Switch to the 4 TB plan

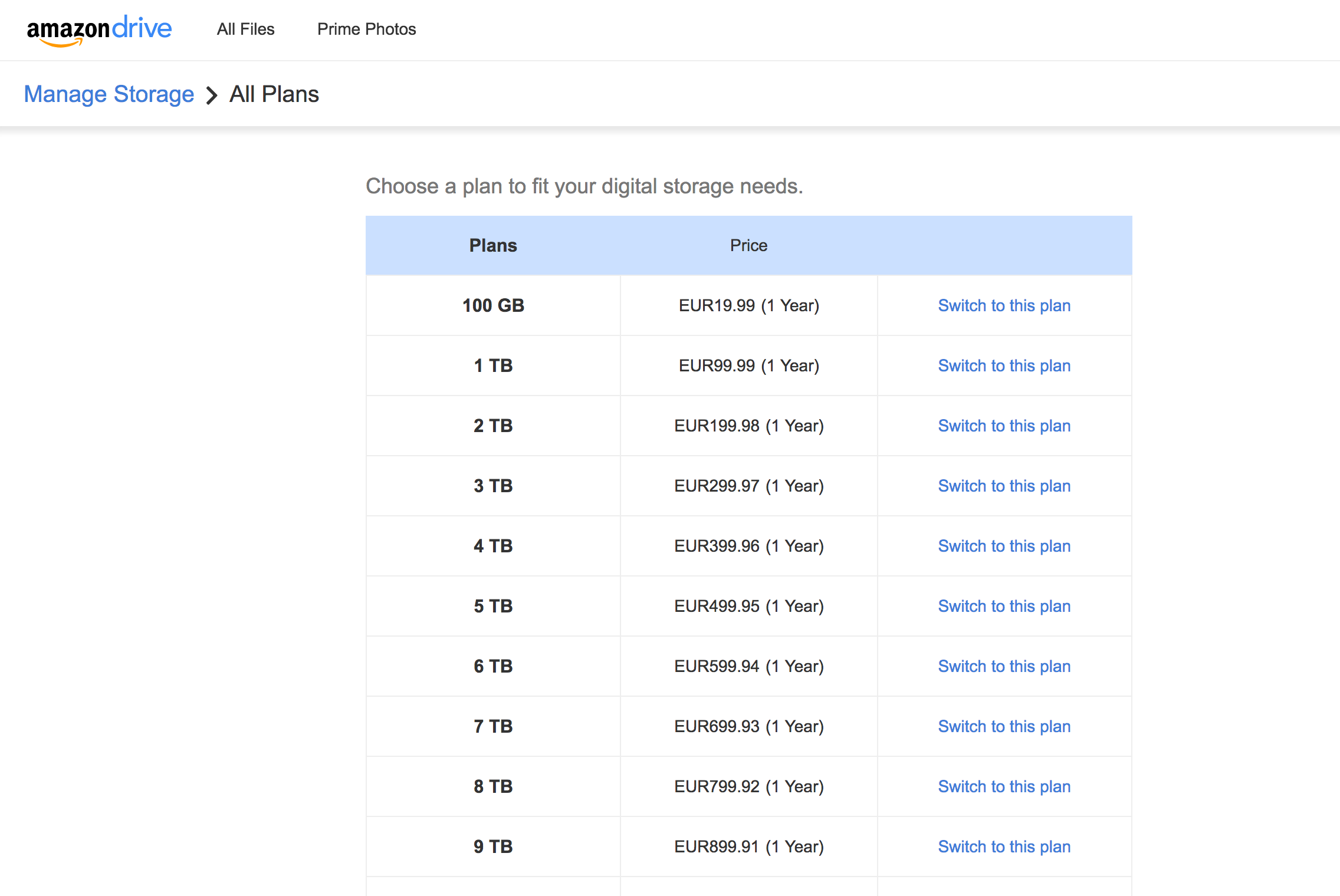tap(1004, 546)
